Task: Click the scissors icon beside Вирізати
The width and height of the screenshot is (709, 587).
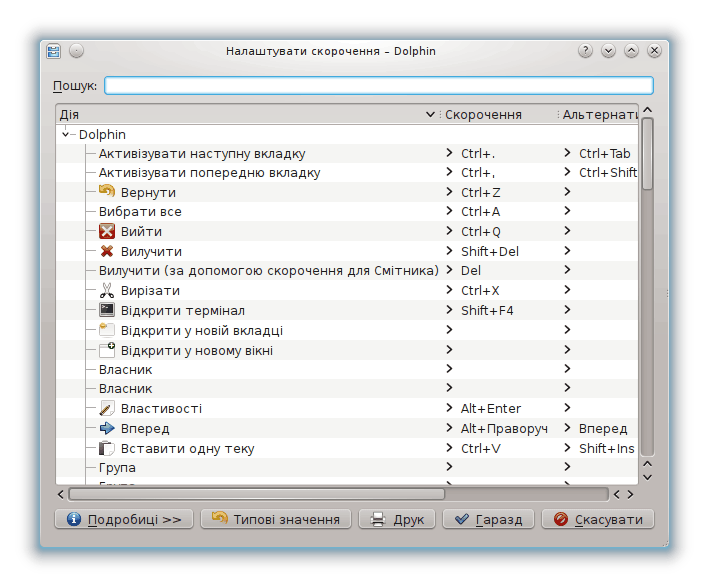Action: click(107, 290)
